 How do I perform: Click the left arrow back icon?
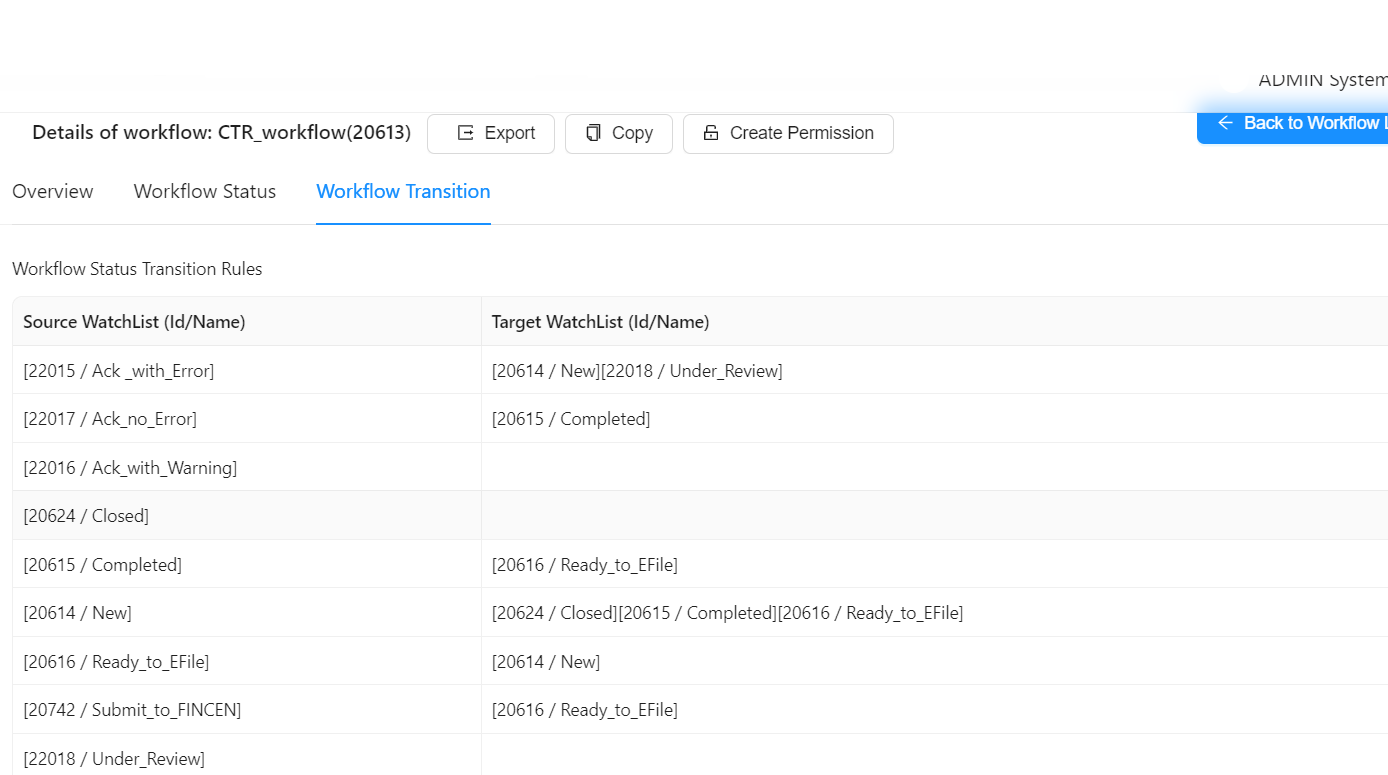pos(1225,123)
